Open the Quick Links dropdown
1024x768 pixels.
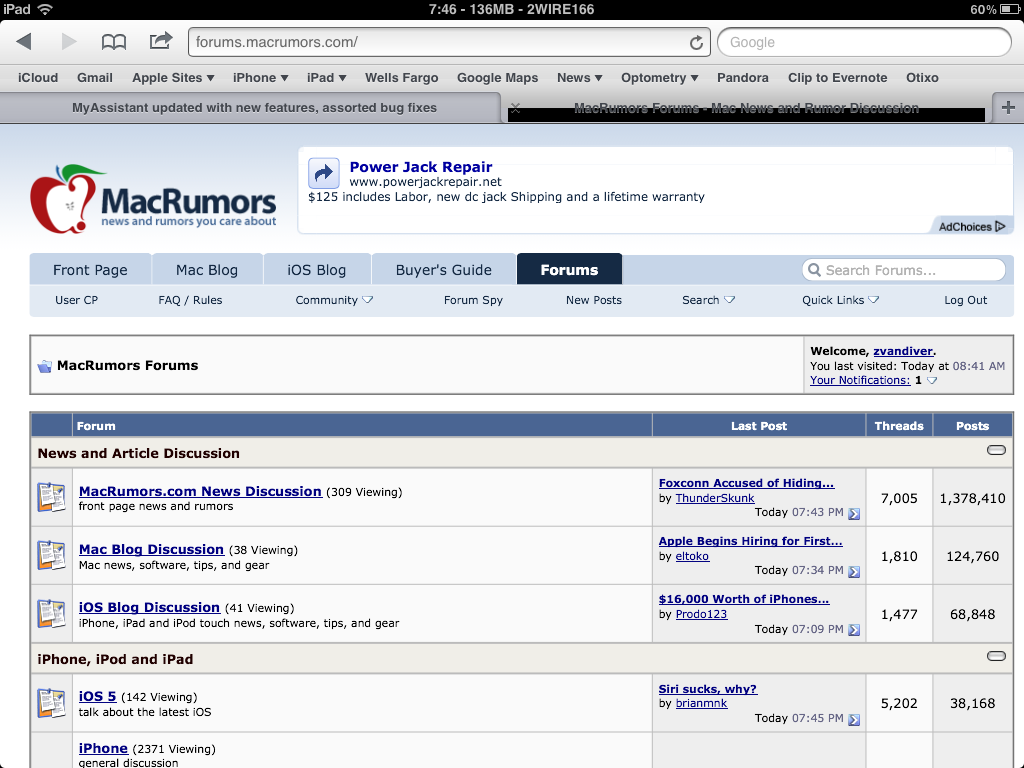840,300
